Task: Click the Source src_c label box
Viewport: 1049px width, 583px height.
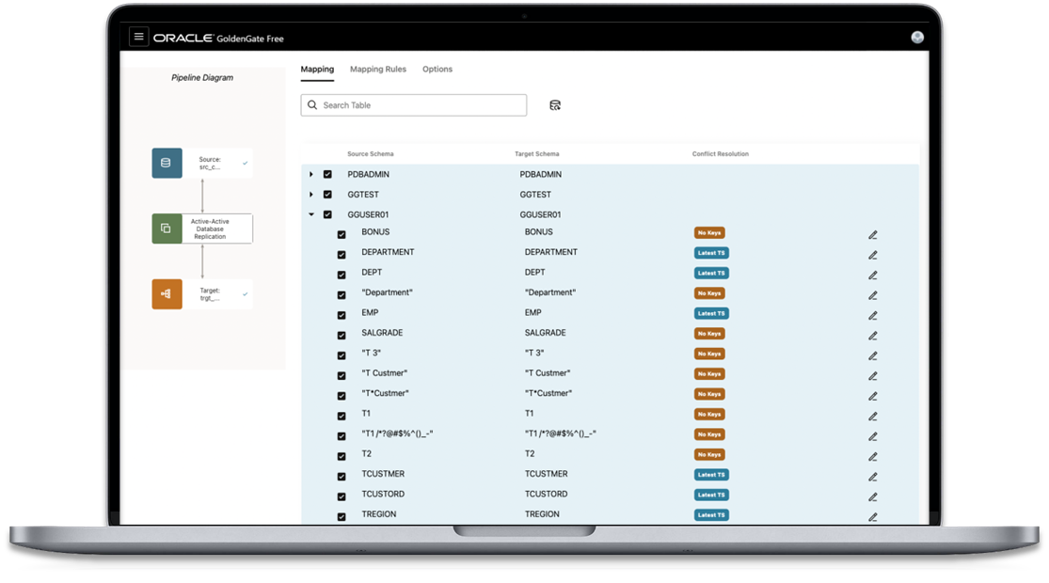Action: 218,163
